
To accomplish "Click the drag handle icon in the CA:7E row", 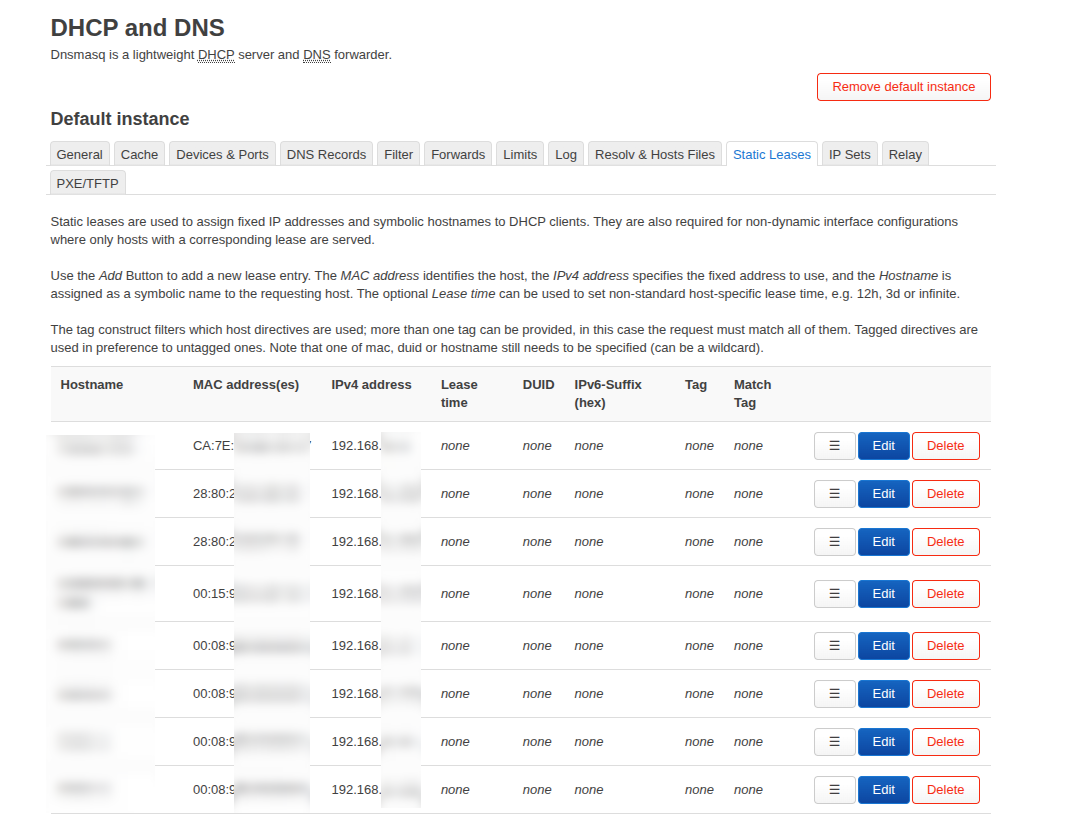I will (x=834, y=446).
